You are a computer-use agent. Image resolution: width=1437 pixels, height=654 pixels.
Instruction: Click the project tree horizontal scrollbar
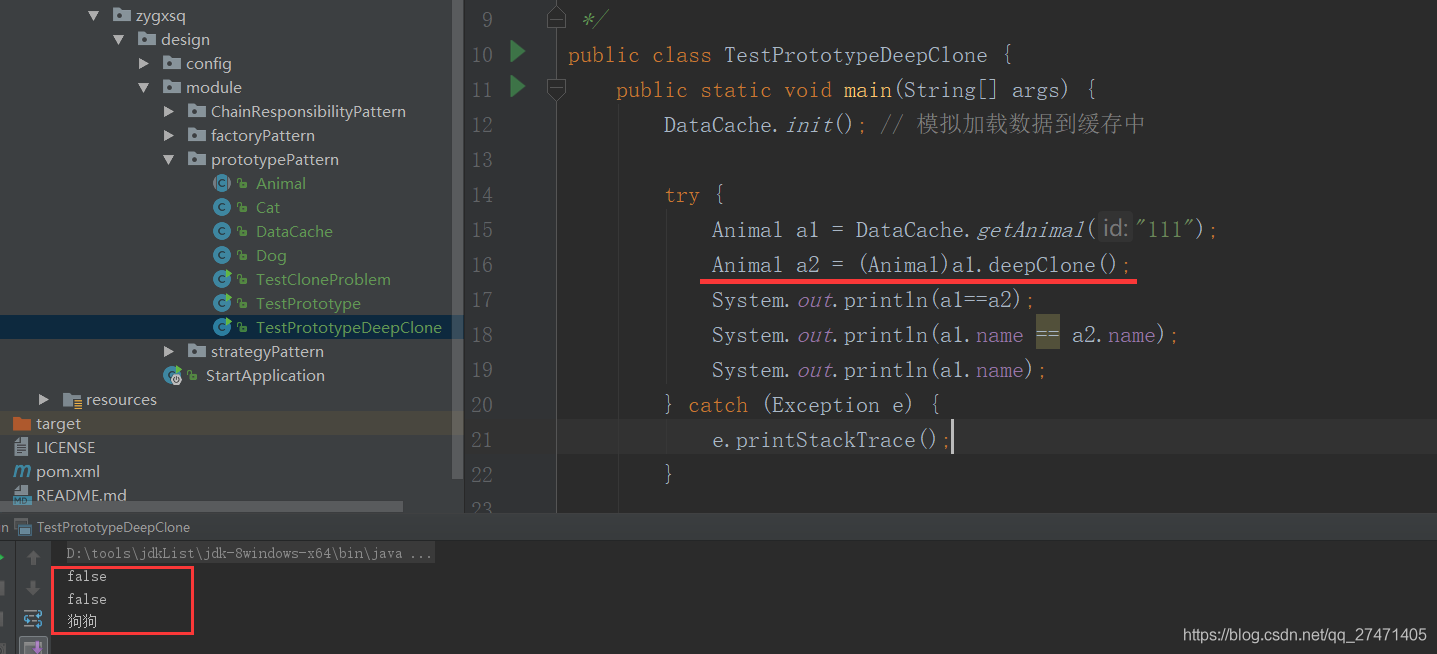point(200,507)
